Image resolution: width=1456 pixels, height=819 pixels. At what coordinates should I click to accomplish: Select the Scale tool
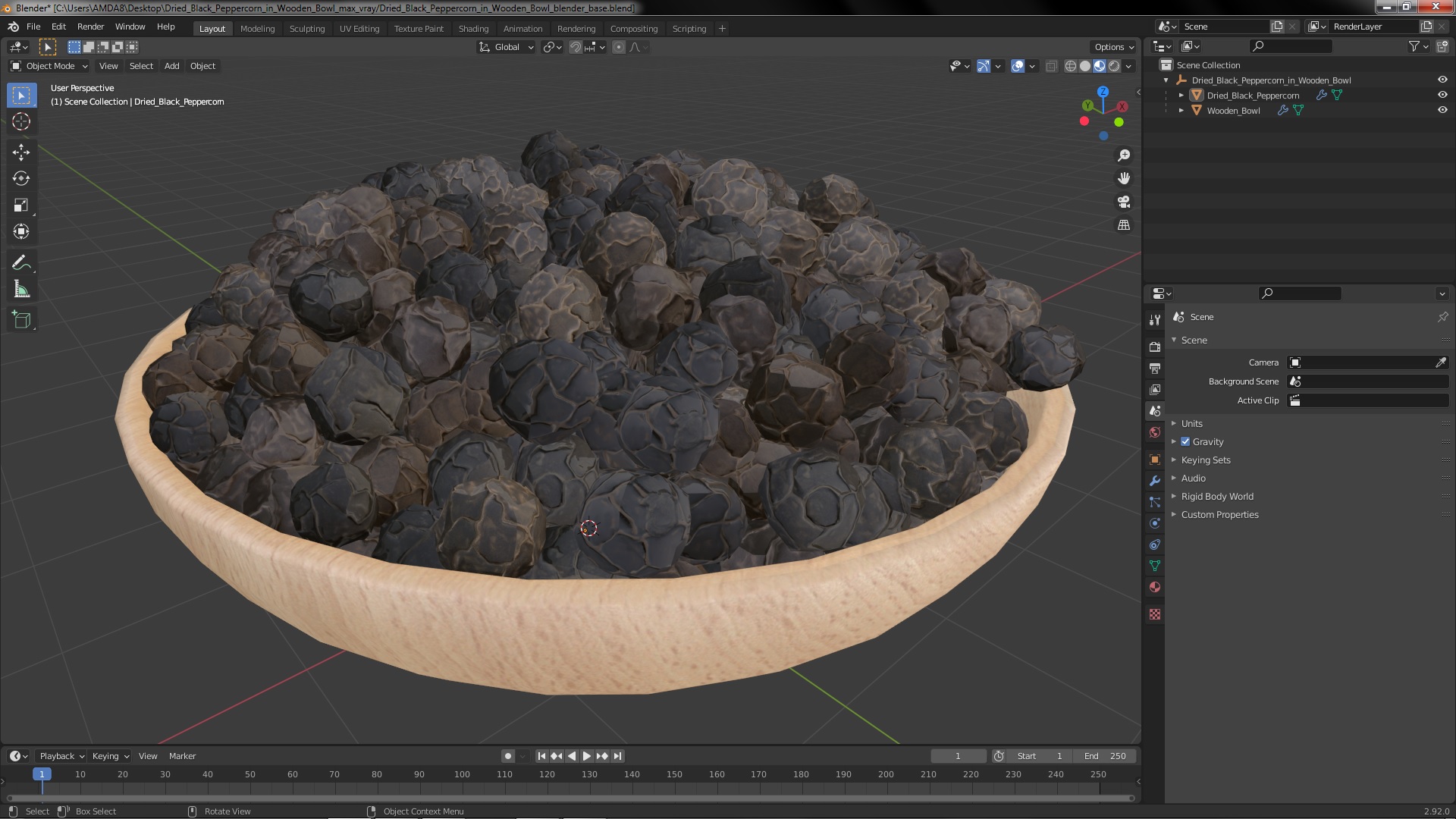(21, 206)
